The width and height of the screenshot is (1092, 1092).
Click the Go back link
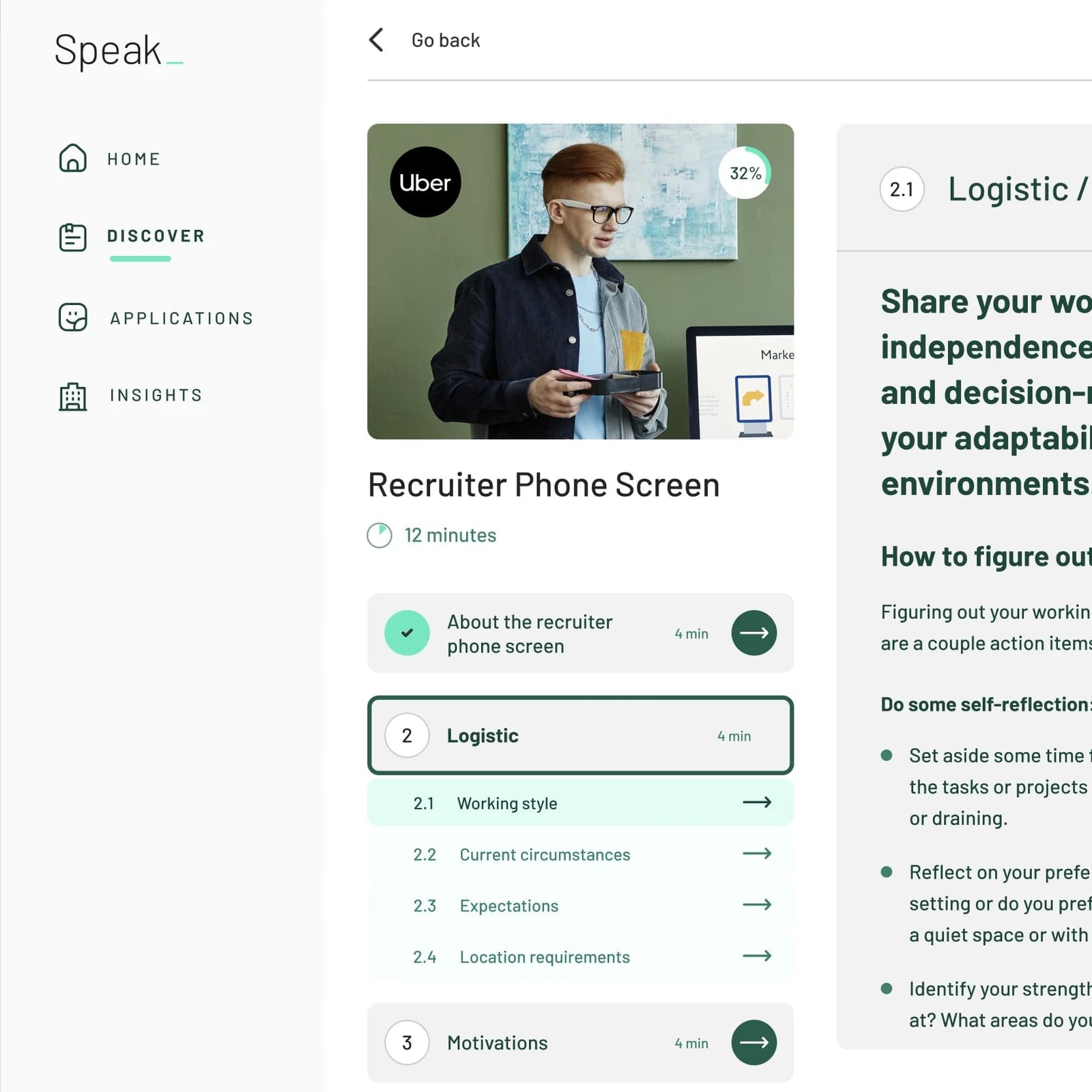(445, 40)
